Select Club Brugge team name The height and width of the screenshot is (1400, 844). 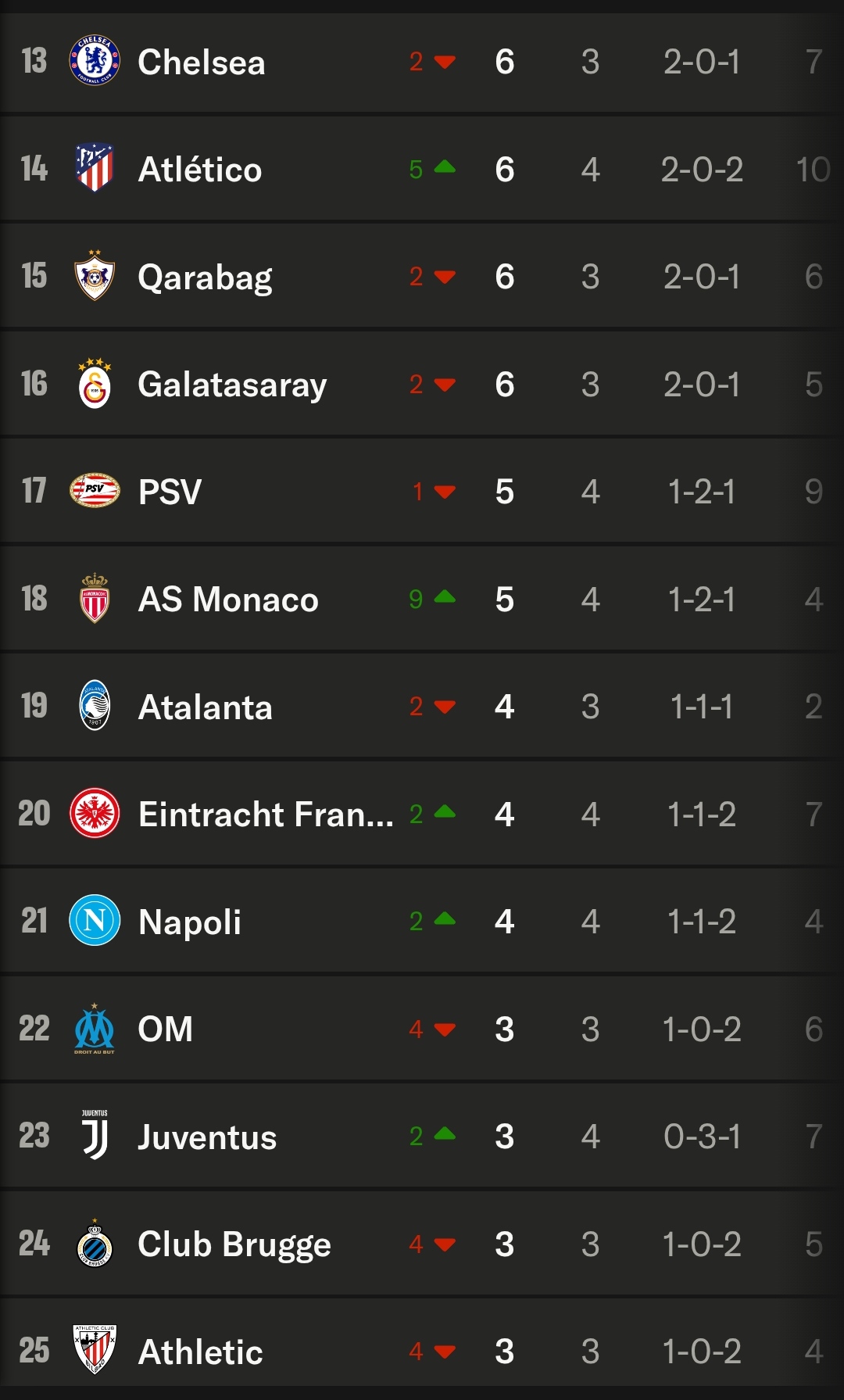(234, 1244)
